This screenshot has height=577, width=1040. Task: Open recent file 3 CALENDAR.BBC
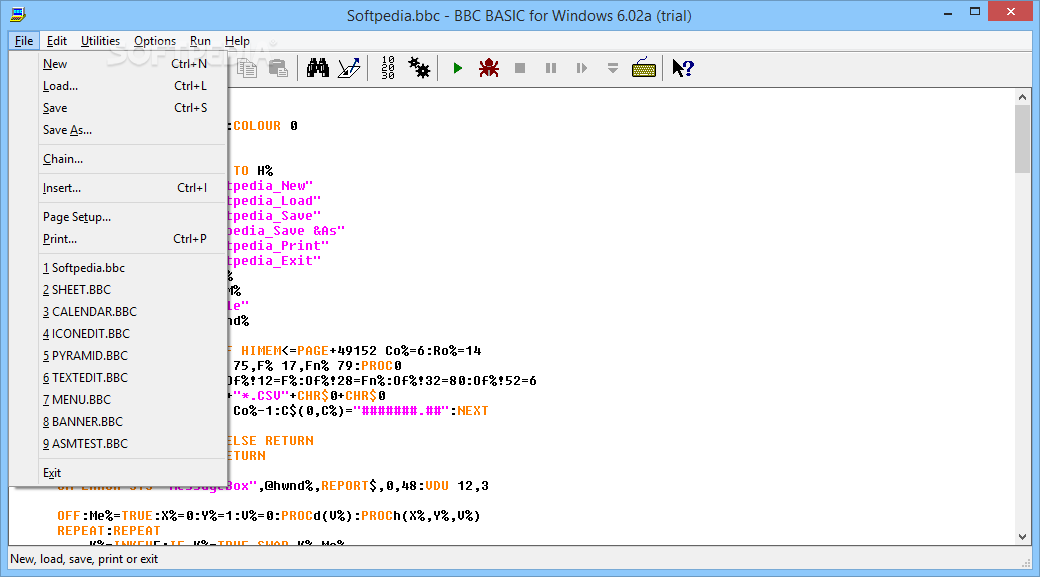coord(125,312)
